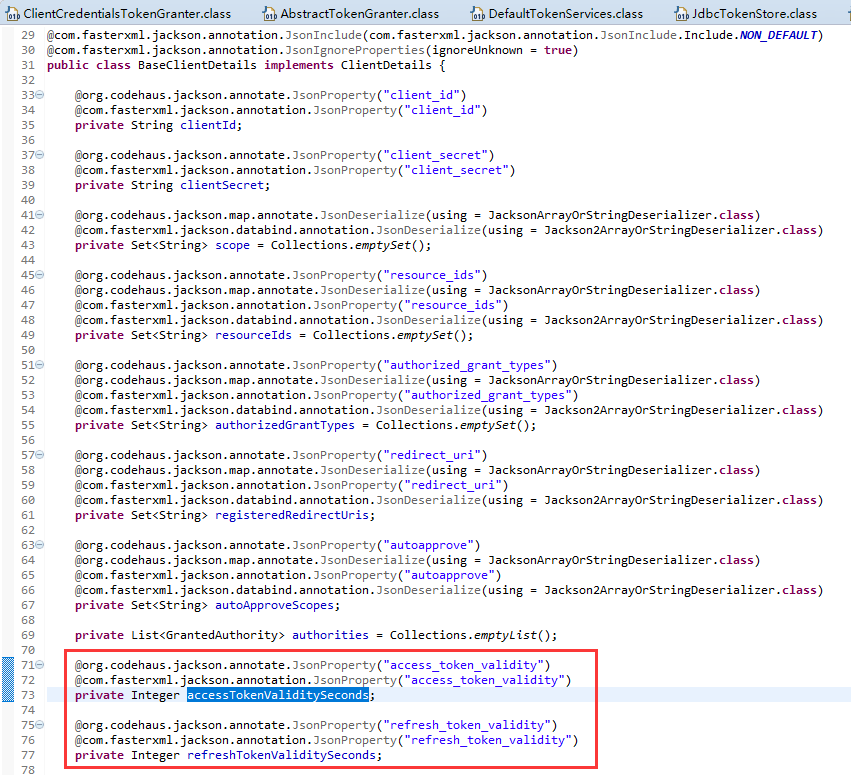This screenshot has height=775, width=851.
Task: Click the true keyword on line 30
Action: [558, 50]
